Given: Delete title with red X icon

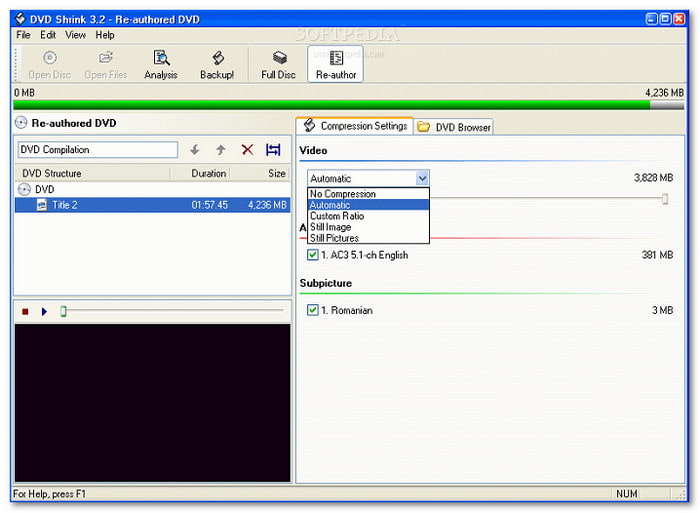Looking at the screenshot, I should tap(247, 150).
